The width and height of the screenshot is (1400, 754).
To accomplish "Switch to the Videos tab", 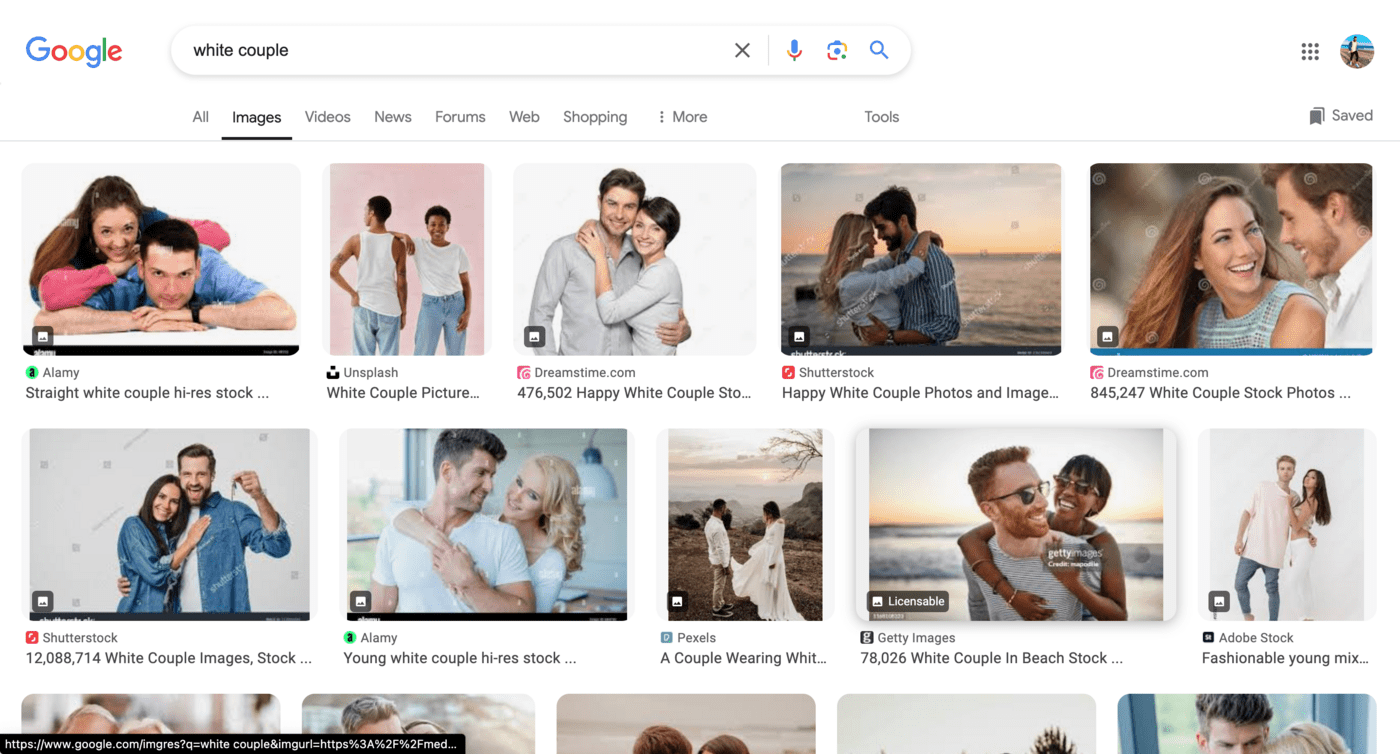I will [327, 117].
